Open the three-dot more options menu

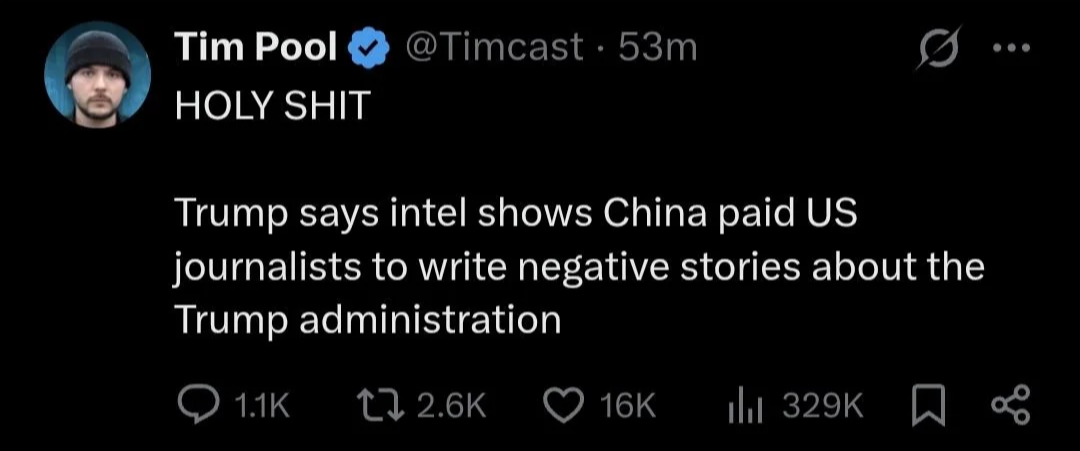1012,48
